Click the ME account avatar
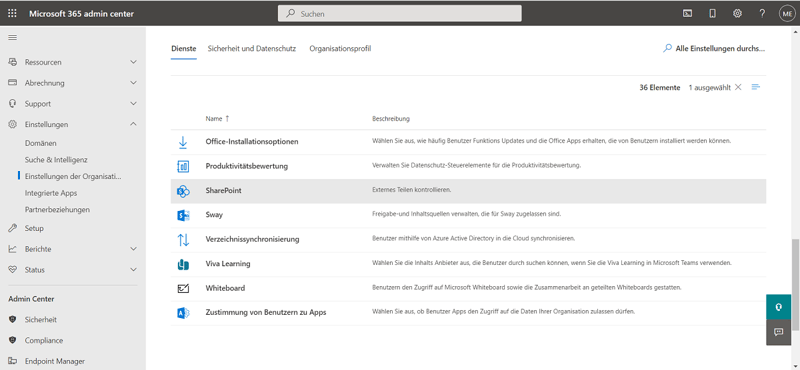Image resolution: width=800 pixels, height=370 pixels. click(x=787, y=14)
